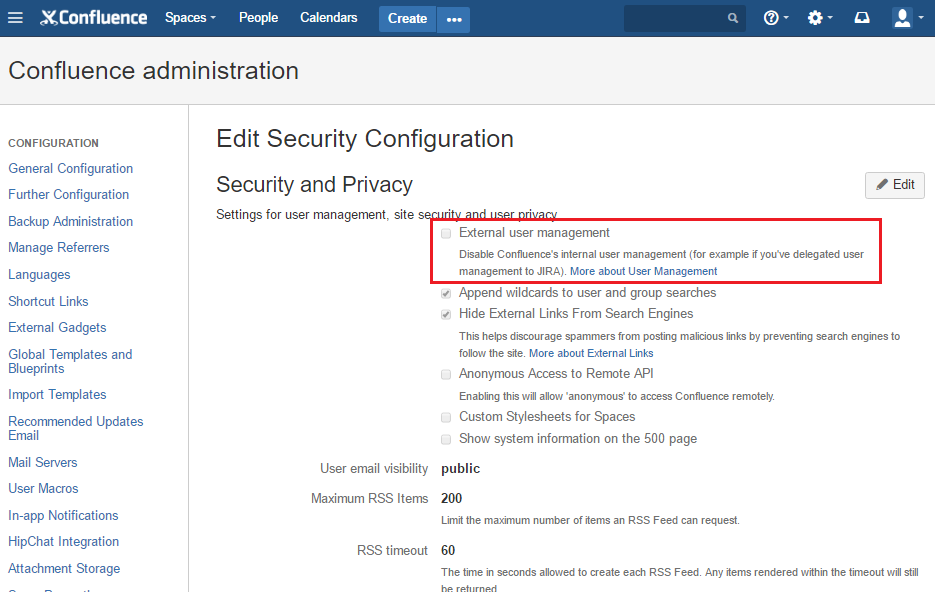
Task: Open More about User Management link
Action: tap(643, 271)
